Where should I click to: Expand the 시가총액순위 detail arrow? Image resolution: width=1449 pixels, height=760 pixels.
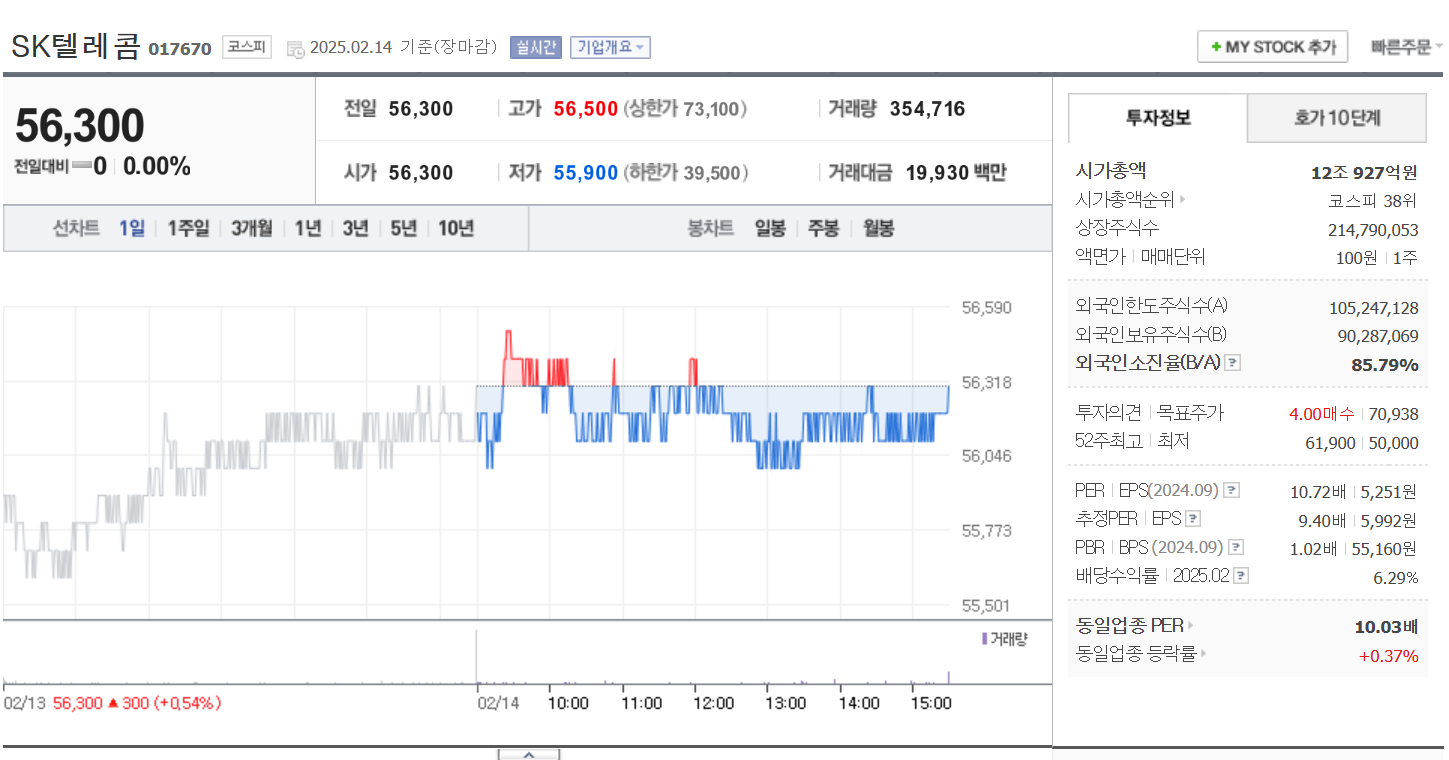pos(1184,198)
